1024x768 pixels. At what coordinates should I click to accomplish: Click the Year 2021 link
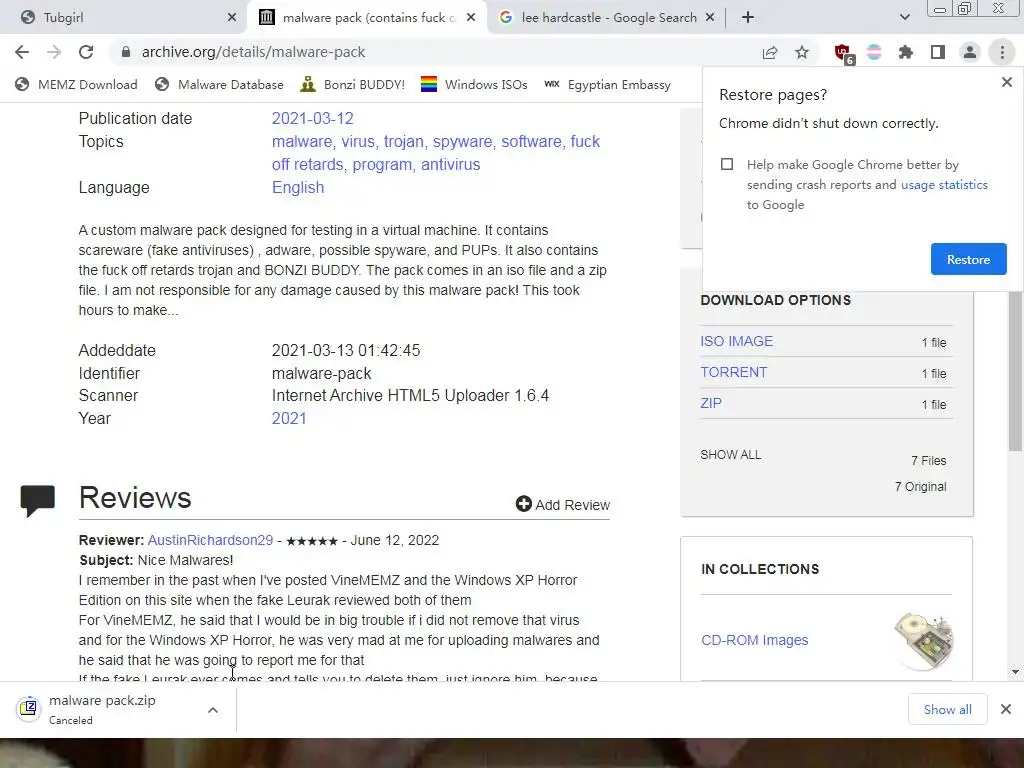click(289, 418)
